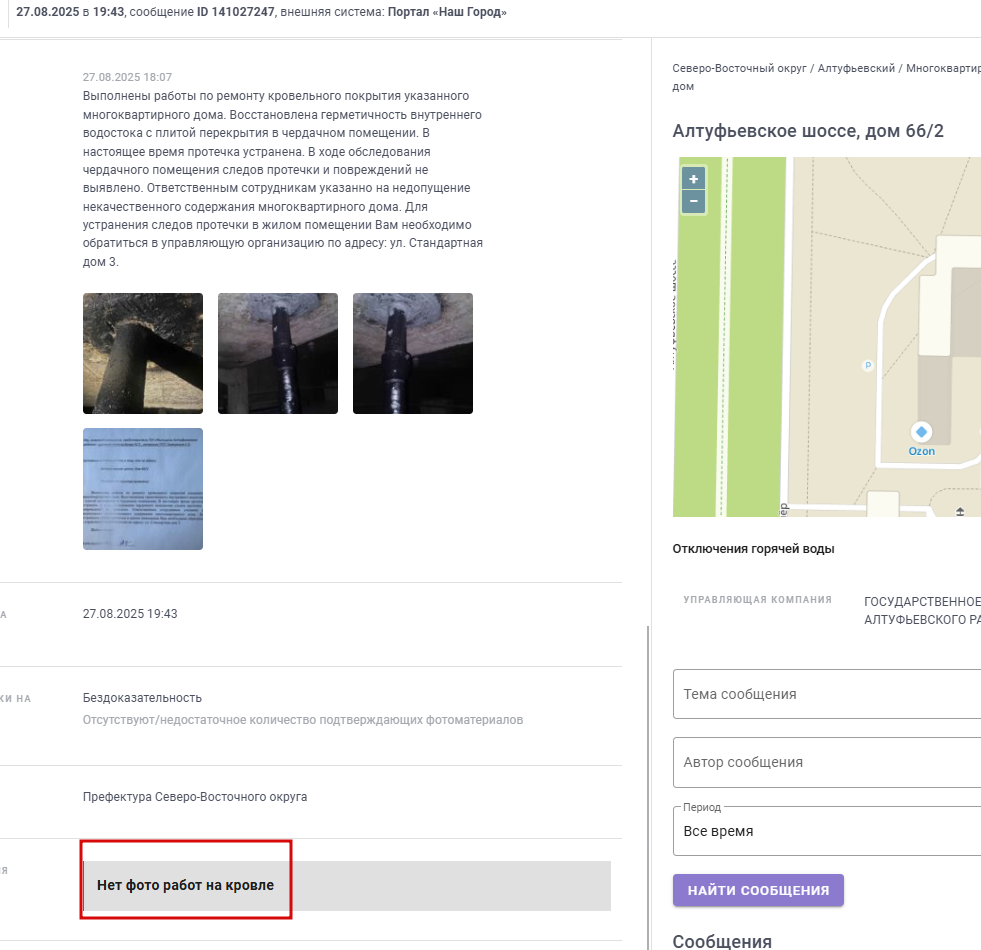Zoom out the map with minus button

[x=693, y=202]
